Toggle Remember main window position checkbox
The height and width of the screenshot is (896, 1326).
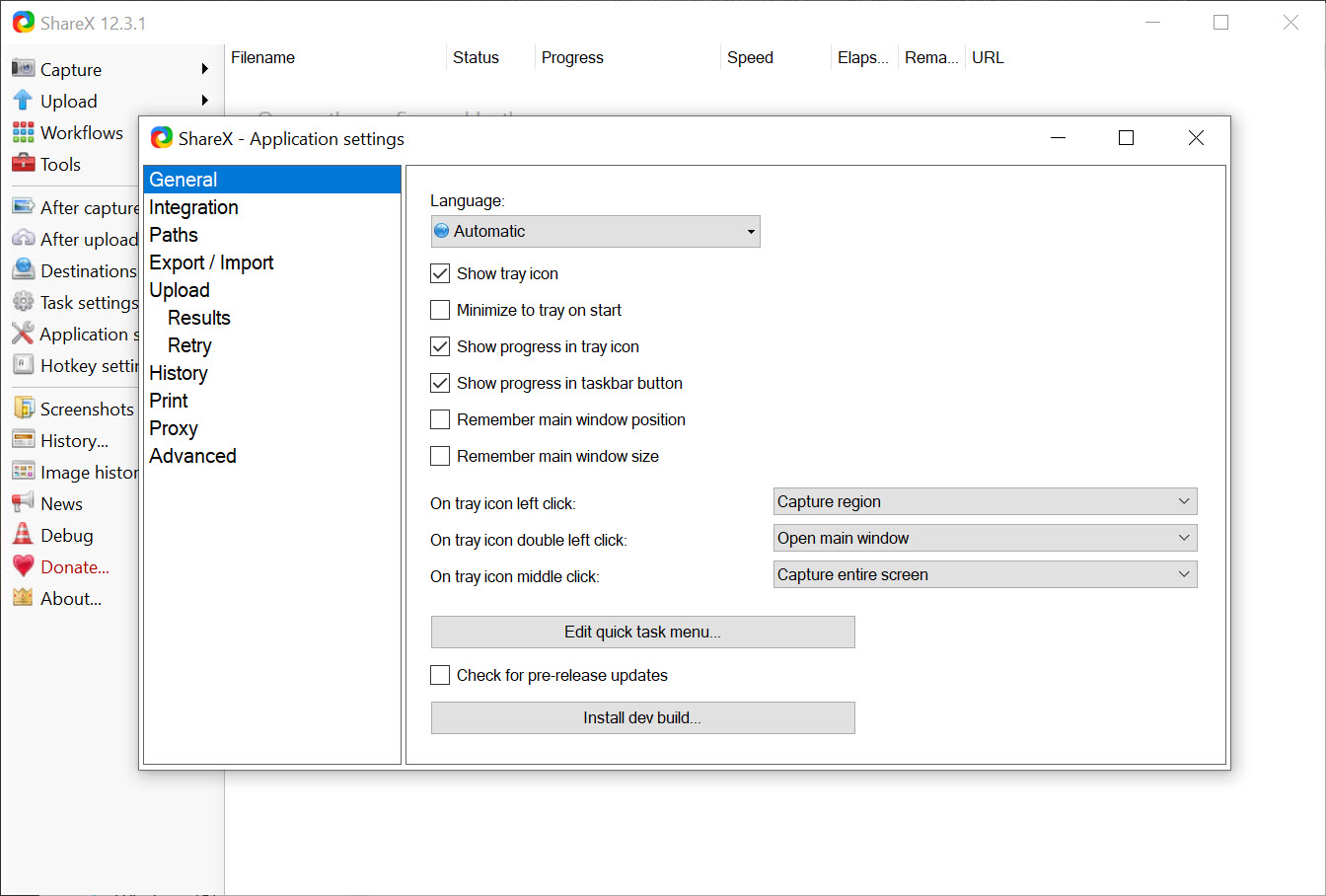point(440,419)
